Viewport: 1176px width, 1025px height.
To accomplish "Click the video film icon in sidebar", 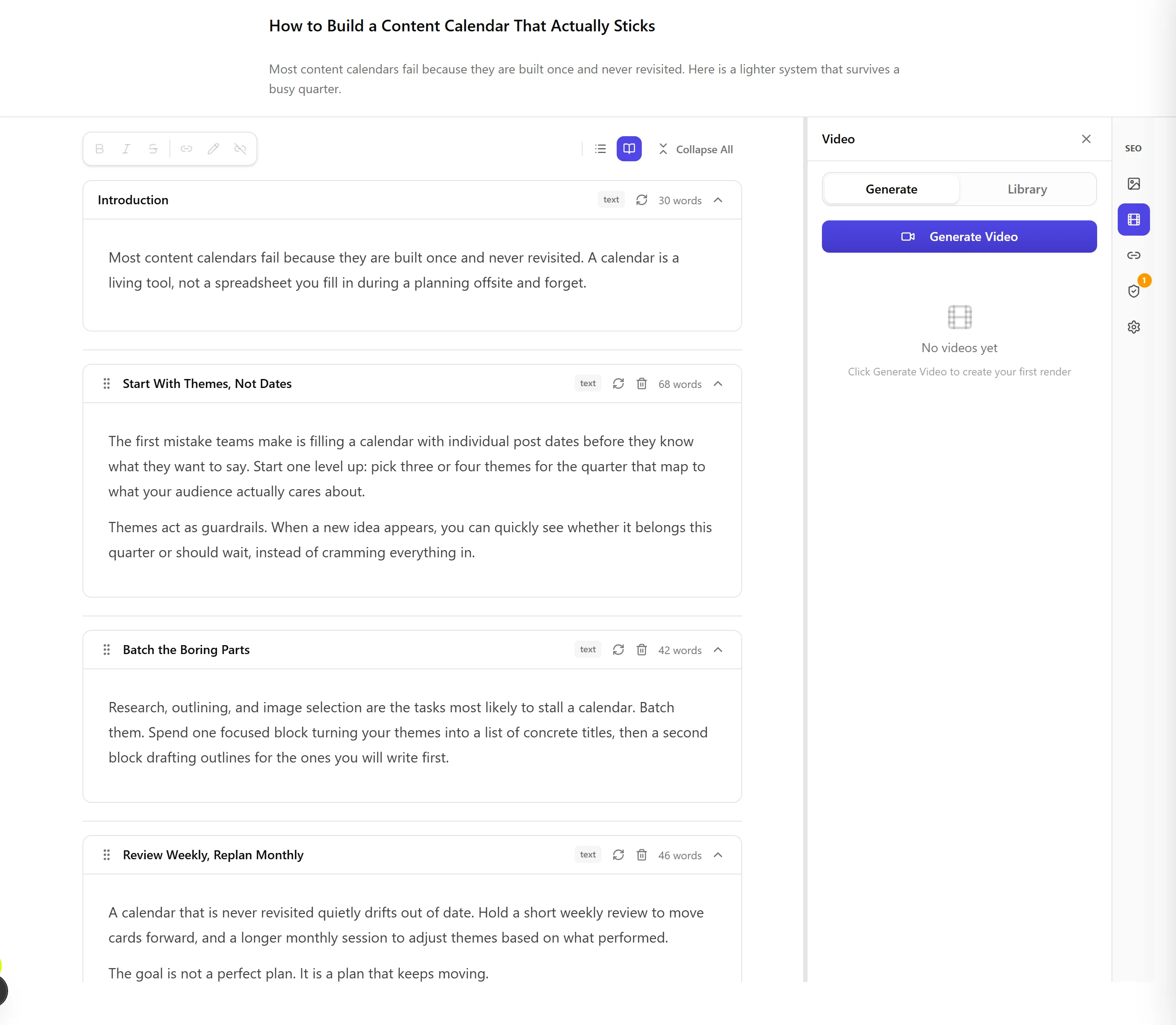I will [x=1133, y=219].
